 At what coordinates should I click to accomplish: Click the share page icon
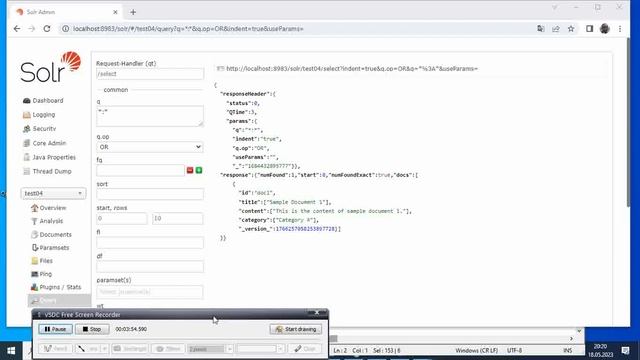point(556,29)
